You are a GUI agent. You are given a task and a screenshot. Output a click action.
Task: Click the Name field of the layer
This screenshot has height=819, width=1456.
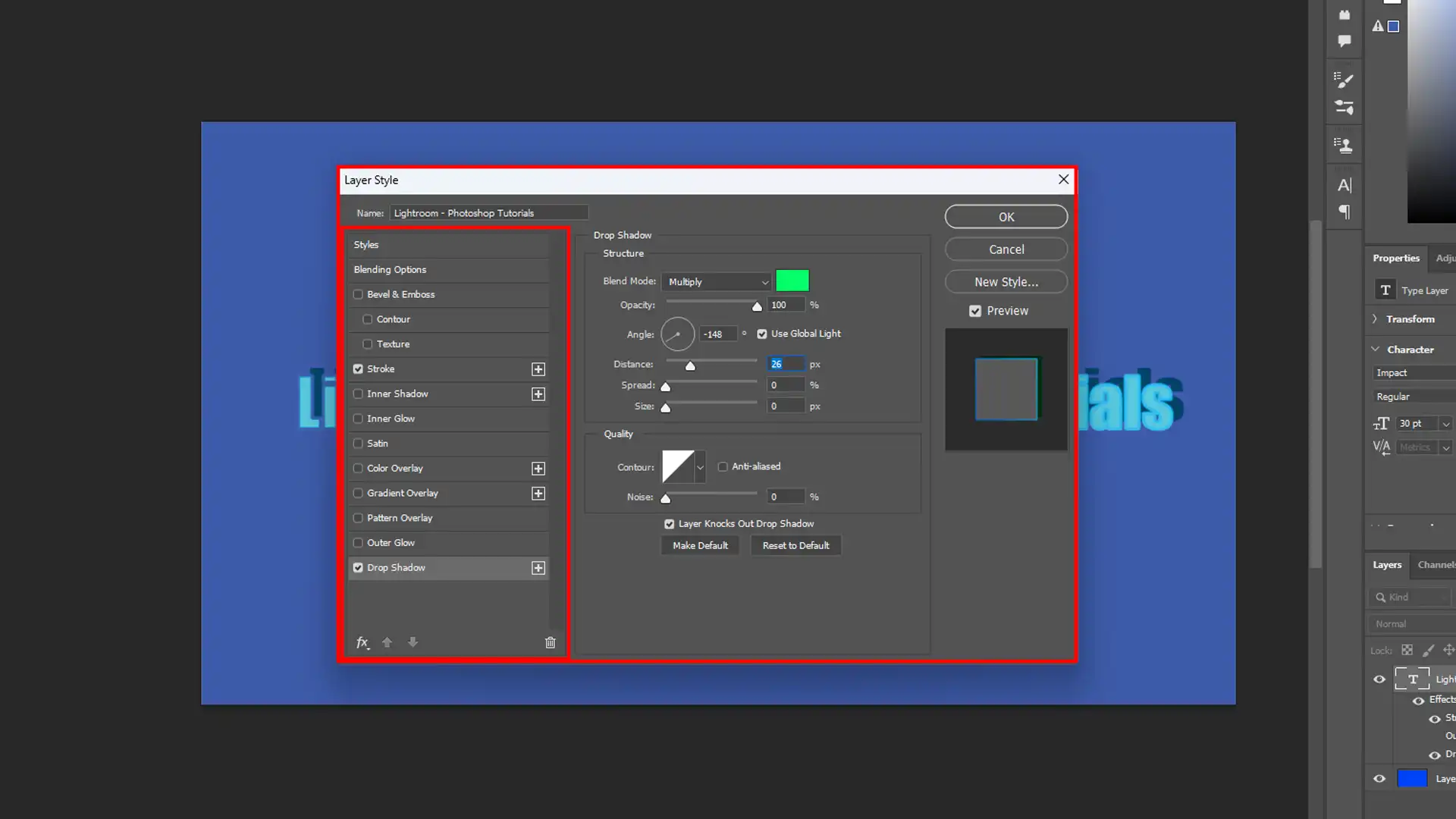tap(488, 213)
